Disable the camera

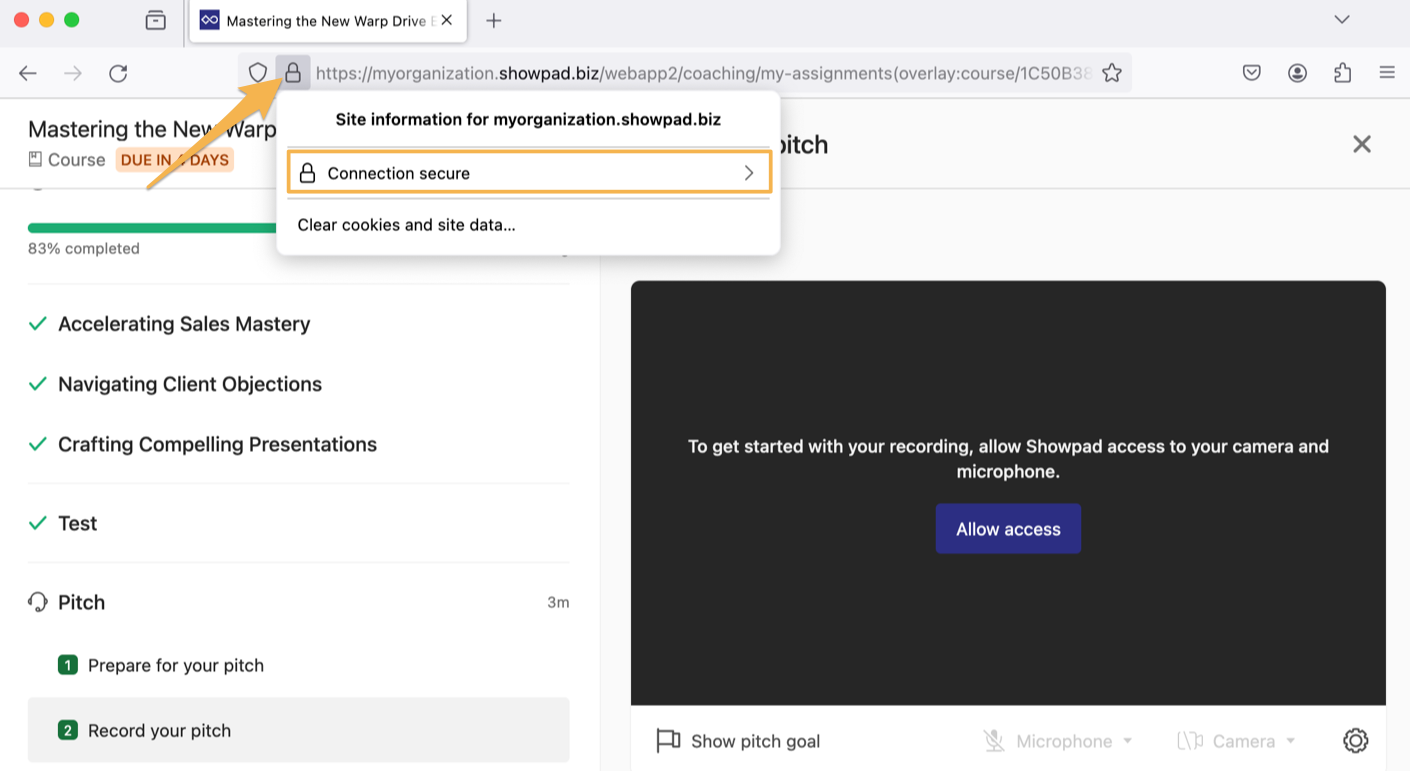1190,740
